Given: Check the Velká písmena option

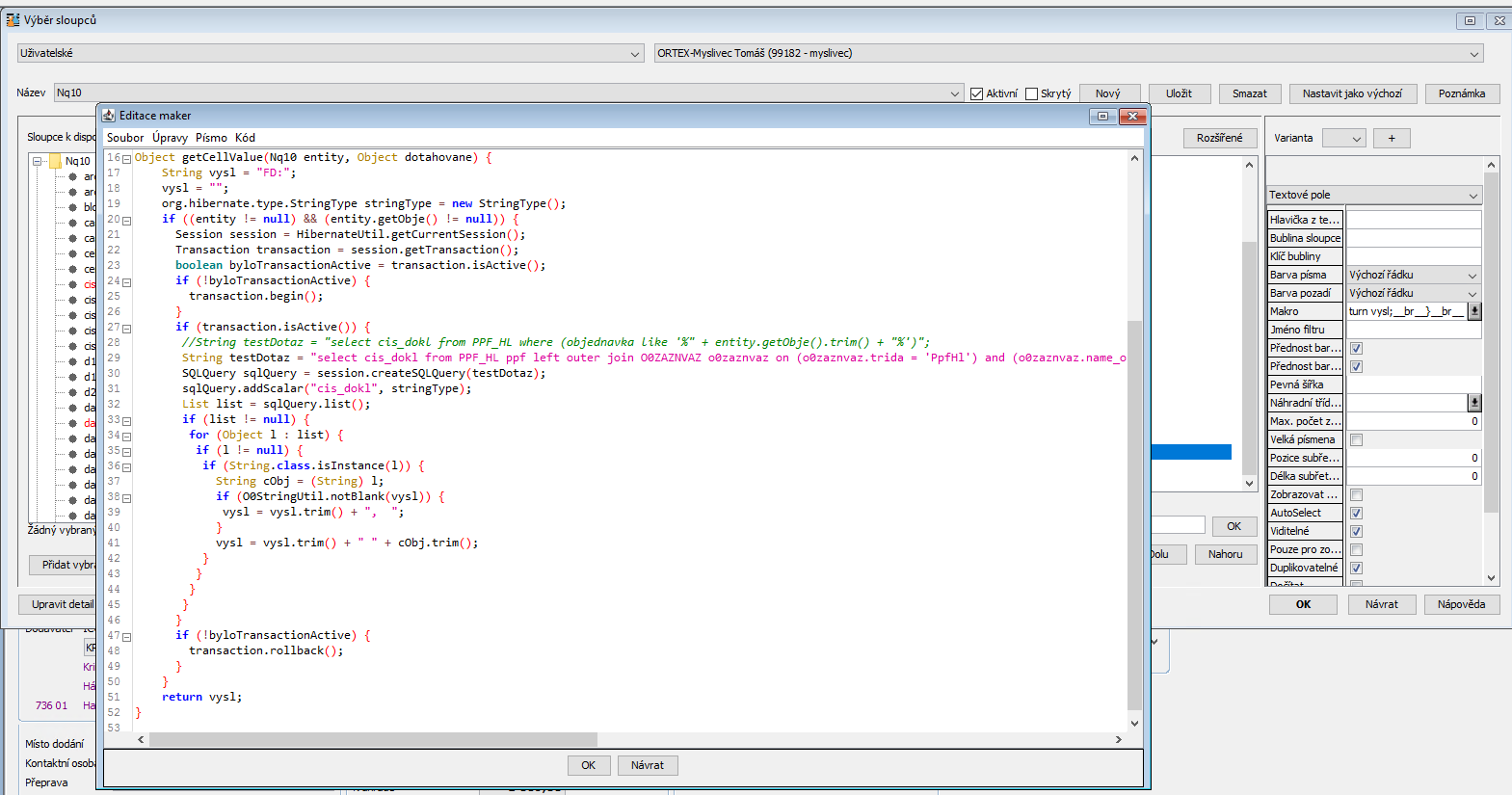Looking at the screenshot, I should coord(1356,440).
